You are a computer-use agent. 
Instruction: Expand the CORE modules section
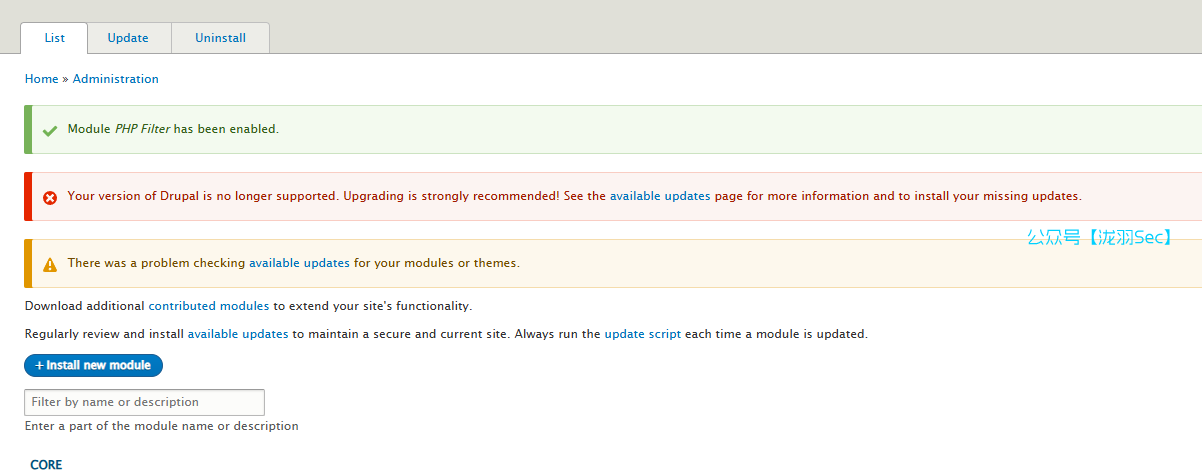(x=46, y=465)
